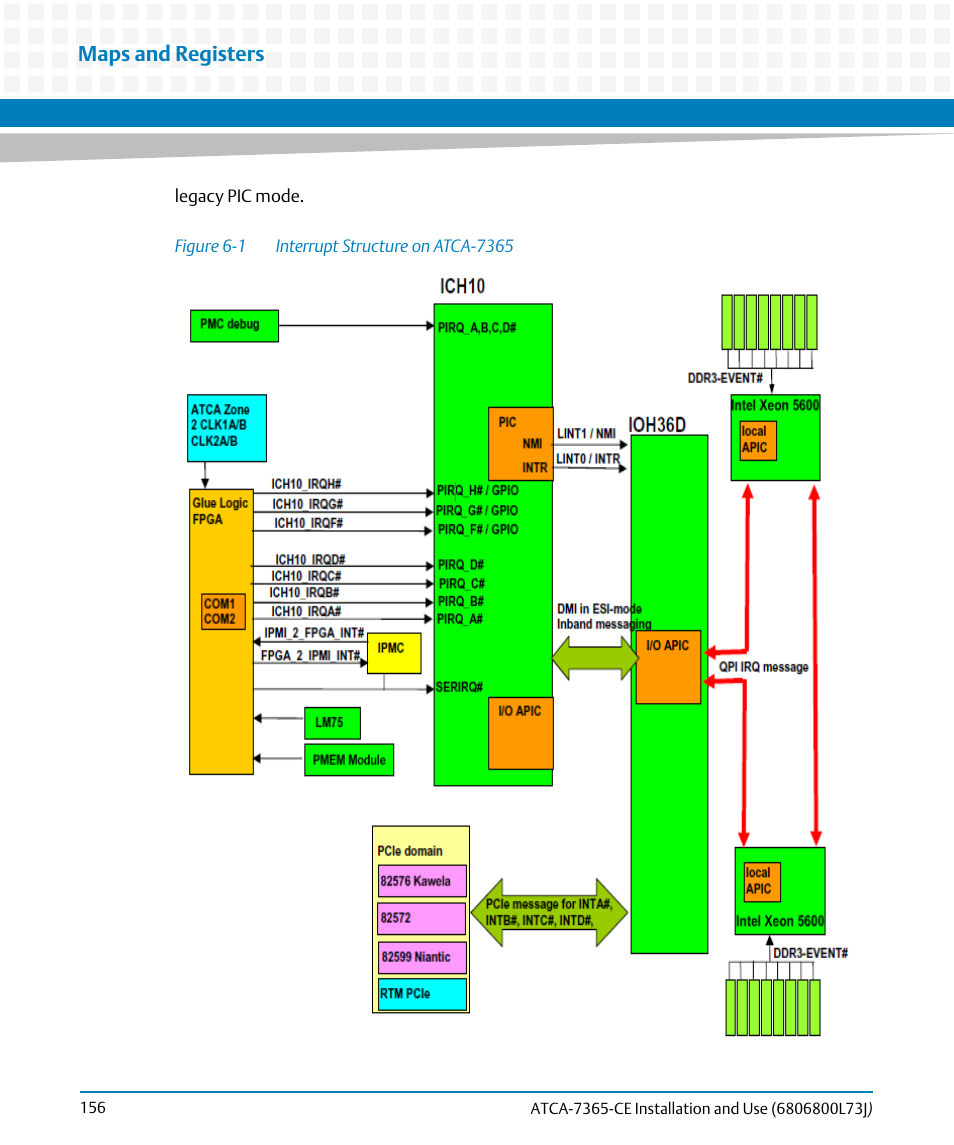Click the upper DDR3-EVENT# label
This screenshot has height=1145, width=954.
click(x=725, y=378)
